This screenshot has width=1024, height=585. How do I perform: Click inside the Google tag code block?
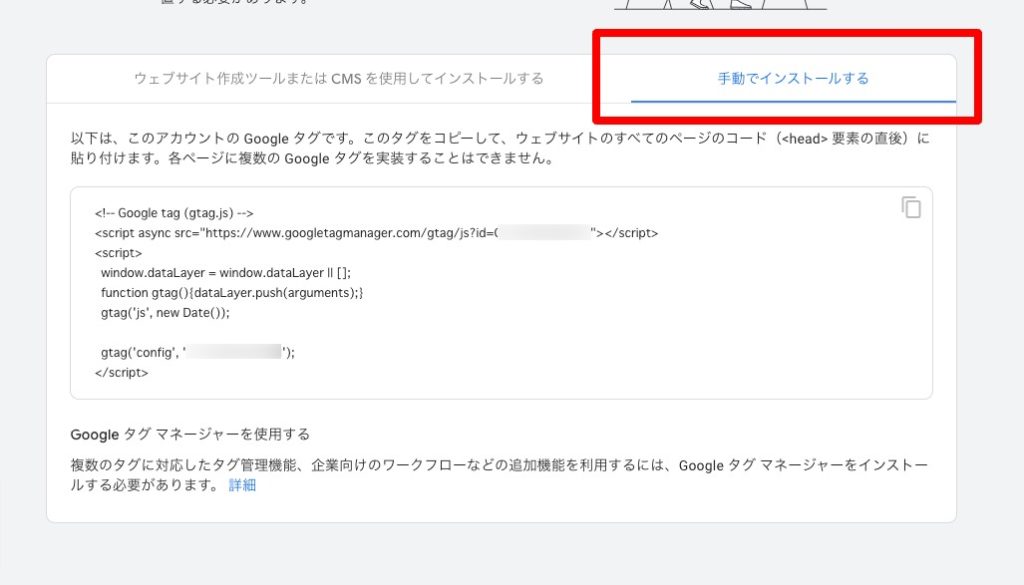pos(400,290)
